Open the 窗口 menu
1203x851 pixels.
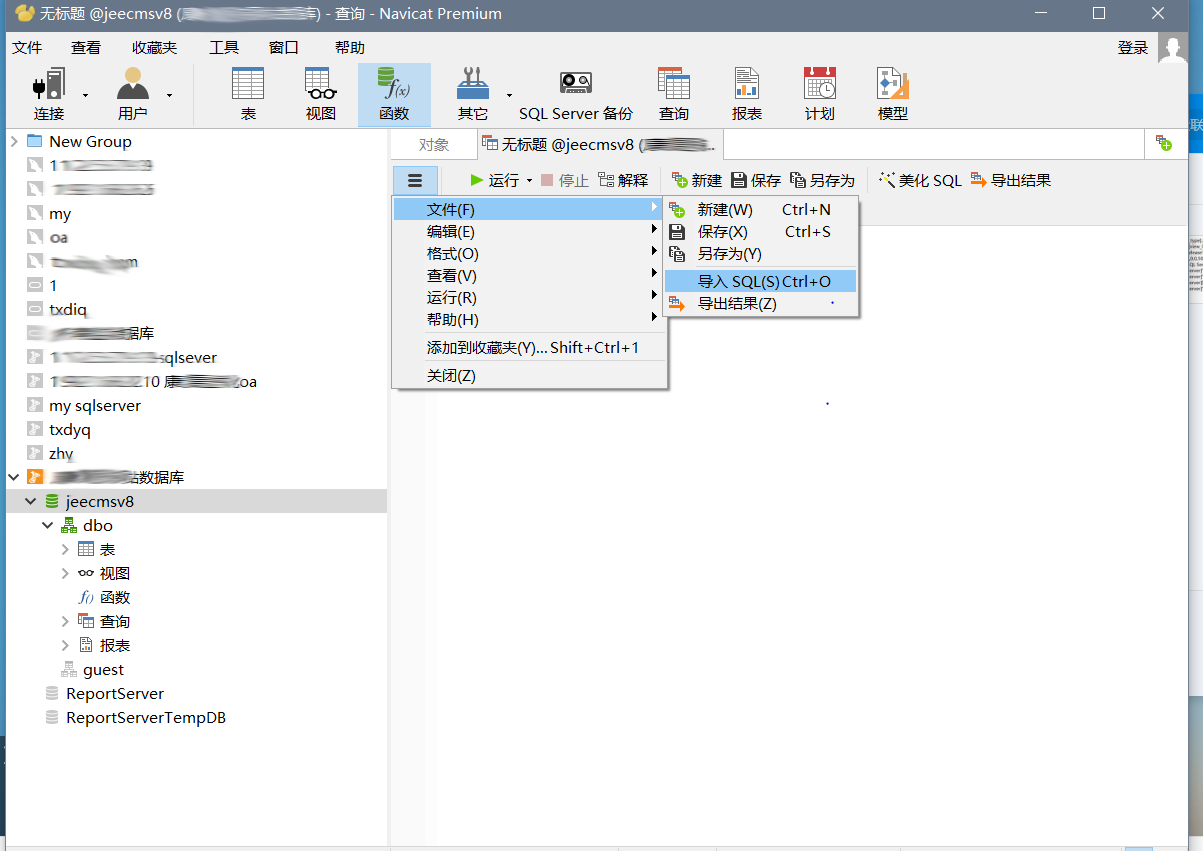click(x=284, y=47)
